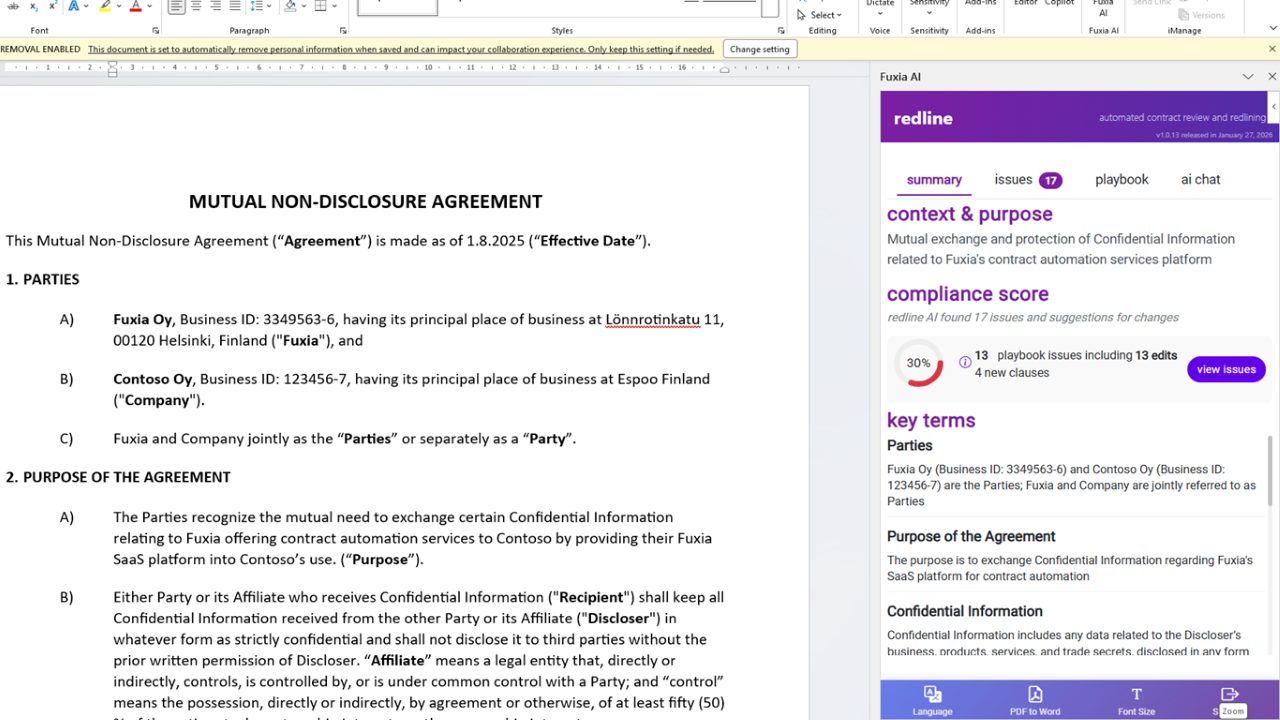Align text right
This screenshot has height=720, width=1280.
(216, 6)
